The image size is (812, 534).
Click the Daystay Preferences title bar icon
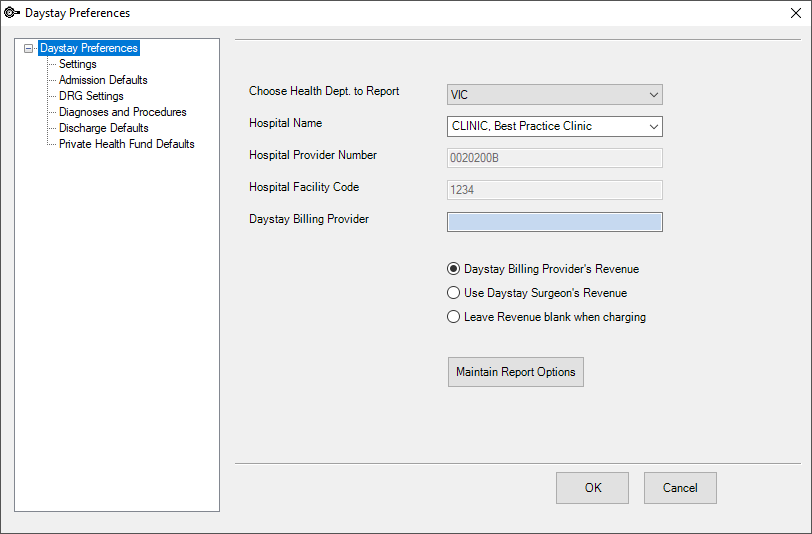[x=12, y=12]
